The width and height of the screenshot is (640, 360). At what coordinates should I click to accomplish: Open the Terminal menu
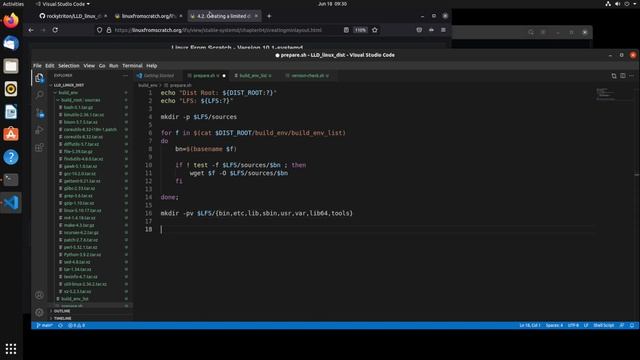coord(132,66)
